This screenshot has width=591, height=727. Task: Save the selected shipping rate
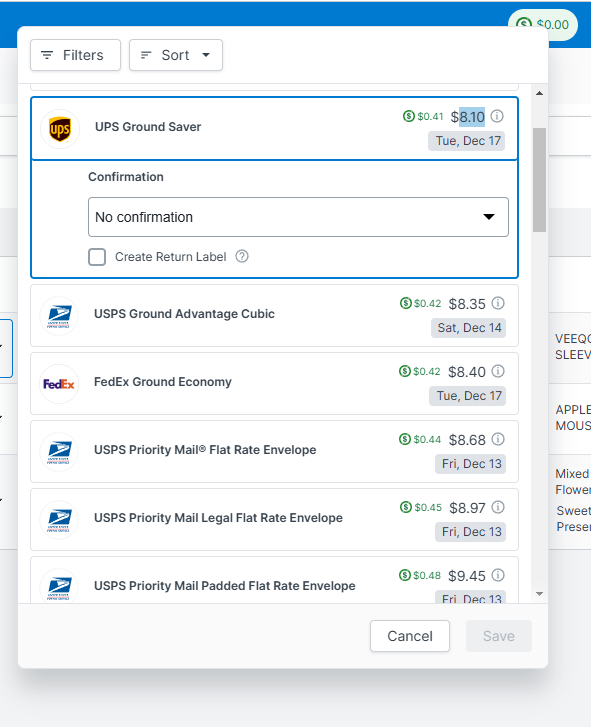(499, 636)
